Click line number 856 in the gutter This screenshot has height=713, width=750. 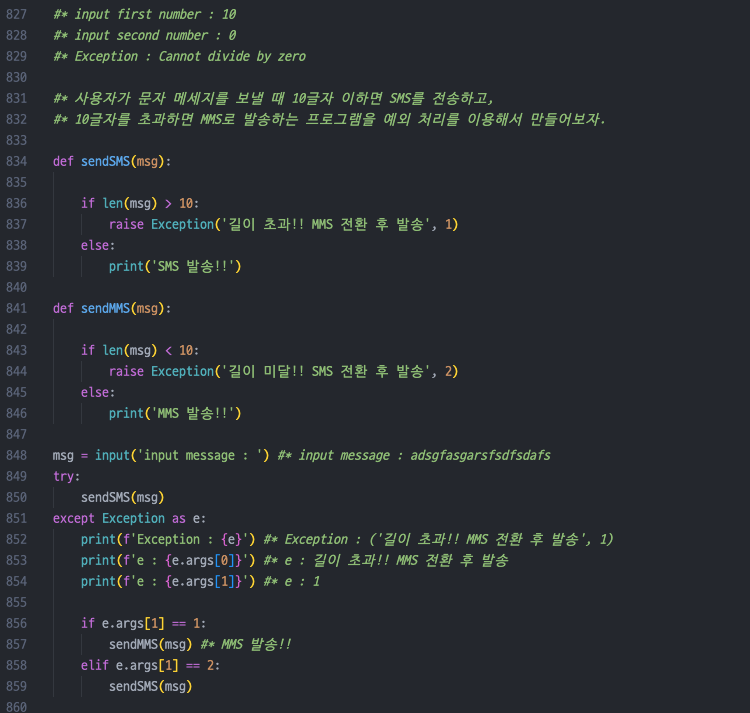[16, 623]
